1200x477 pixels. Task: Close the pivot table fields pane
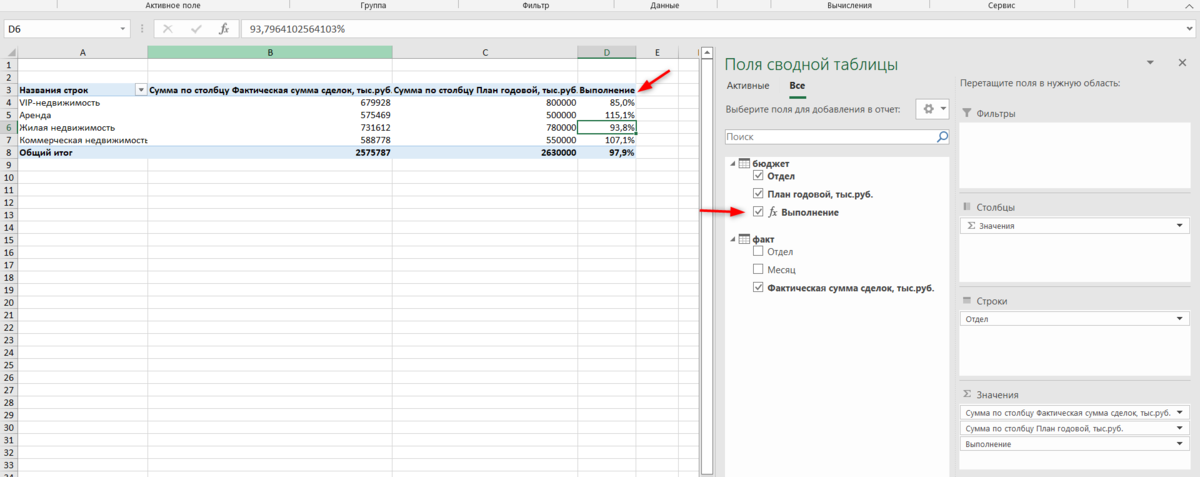[x=1182, y=63]
